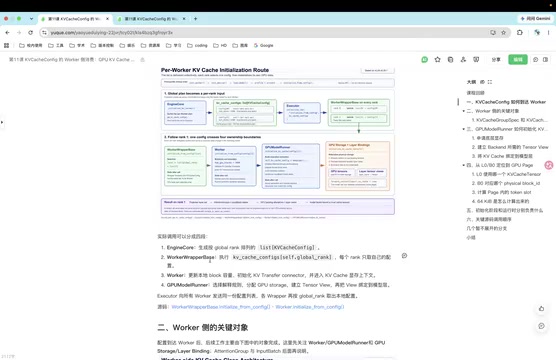
Task: Open the Per-Worker KV Cache Initialization Route diagram
Action: pos(278,143)
